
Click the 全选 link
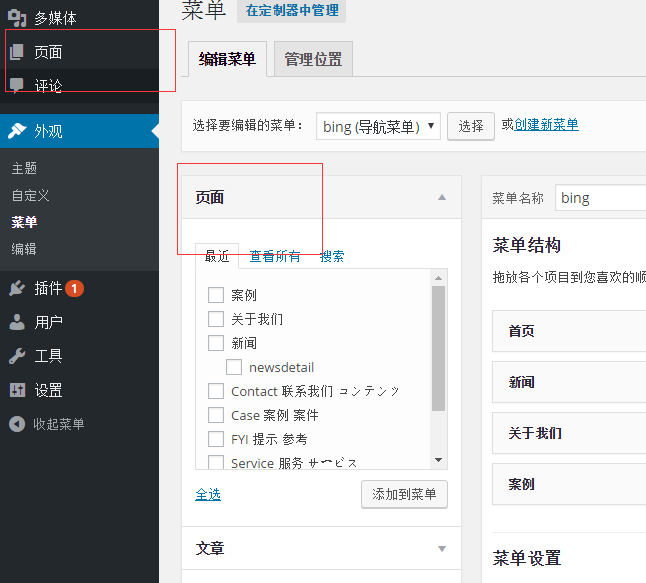coord(208,494)
